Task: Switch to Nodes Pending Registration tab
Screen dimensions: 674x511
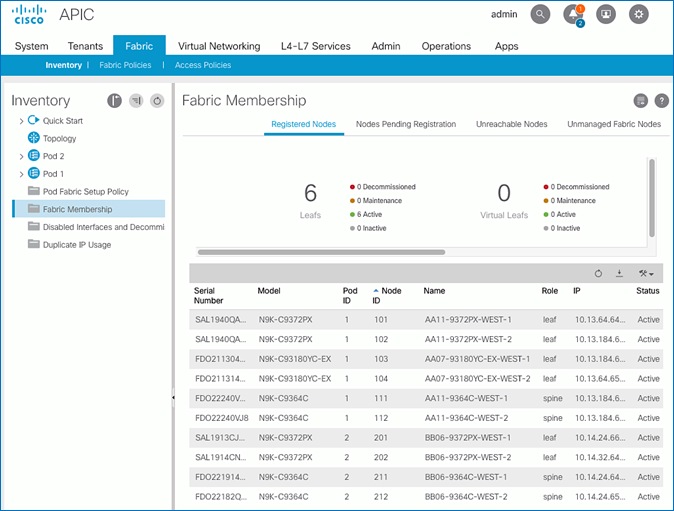Action: (x=405, y=124)
